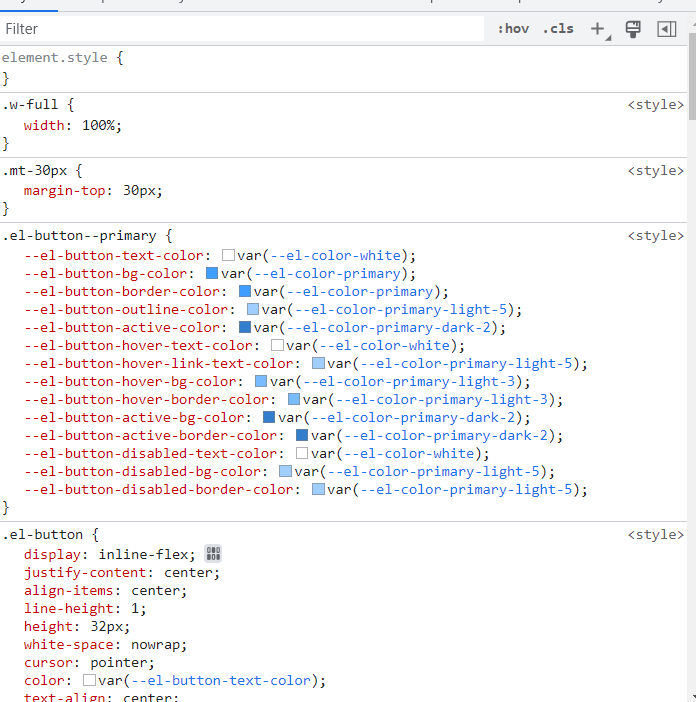Open the <style> source link for .el-button
Viewport: 696px width, 702px height.
(x=656, y=535)
